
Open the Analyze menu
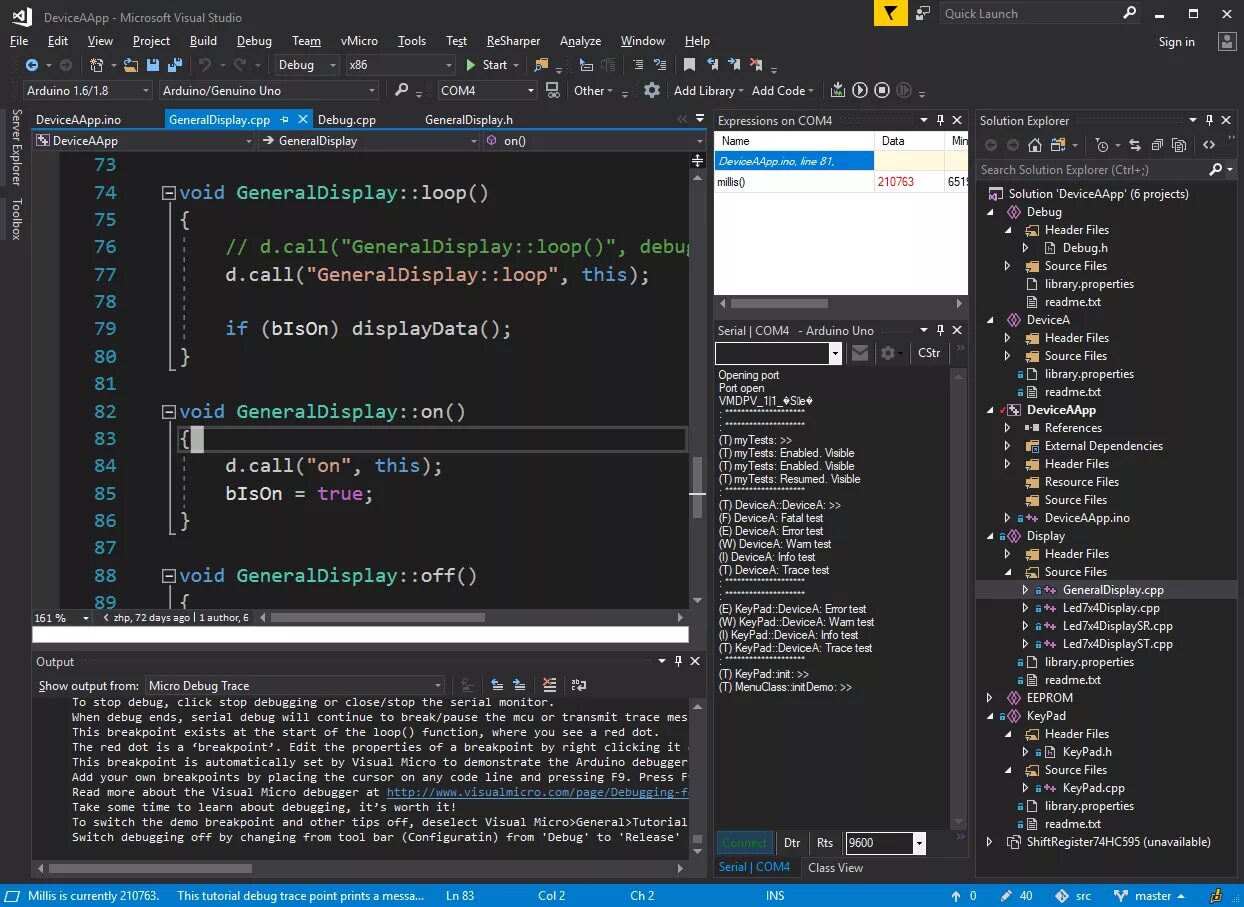[x=580, y=41]
